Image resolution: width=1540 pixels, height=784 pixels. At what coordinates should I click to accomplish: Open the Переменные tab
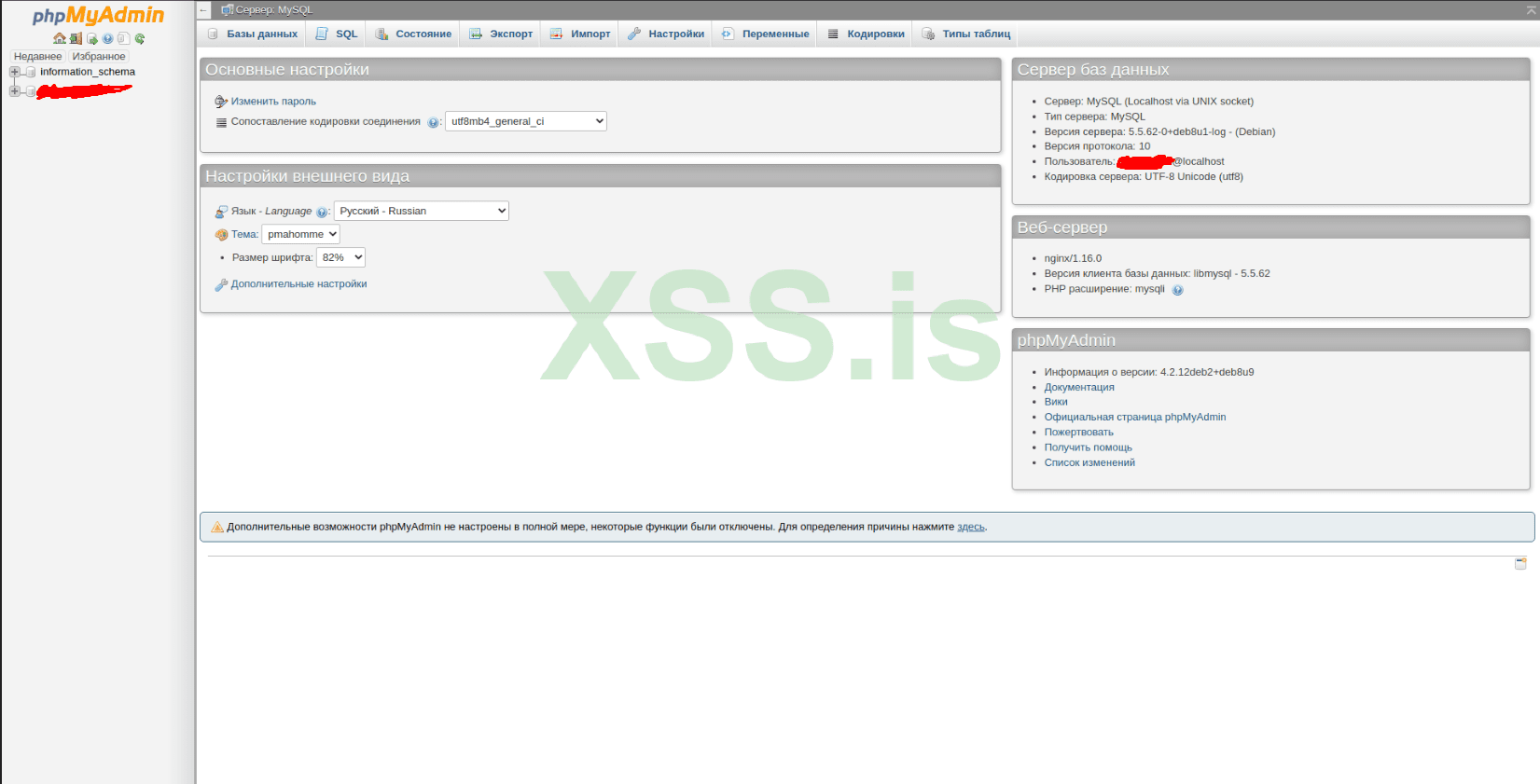tap(766, 34)
